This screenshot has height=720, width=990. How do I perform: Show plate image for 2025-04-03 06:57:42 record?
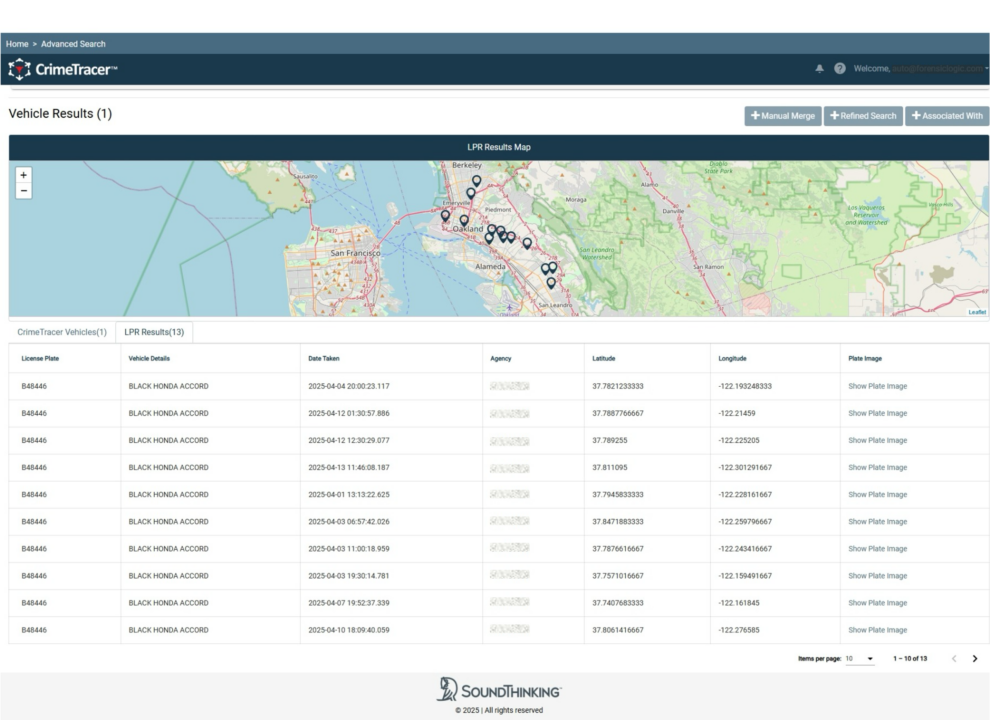click(878, 522)
